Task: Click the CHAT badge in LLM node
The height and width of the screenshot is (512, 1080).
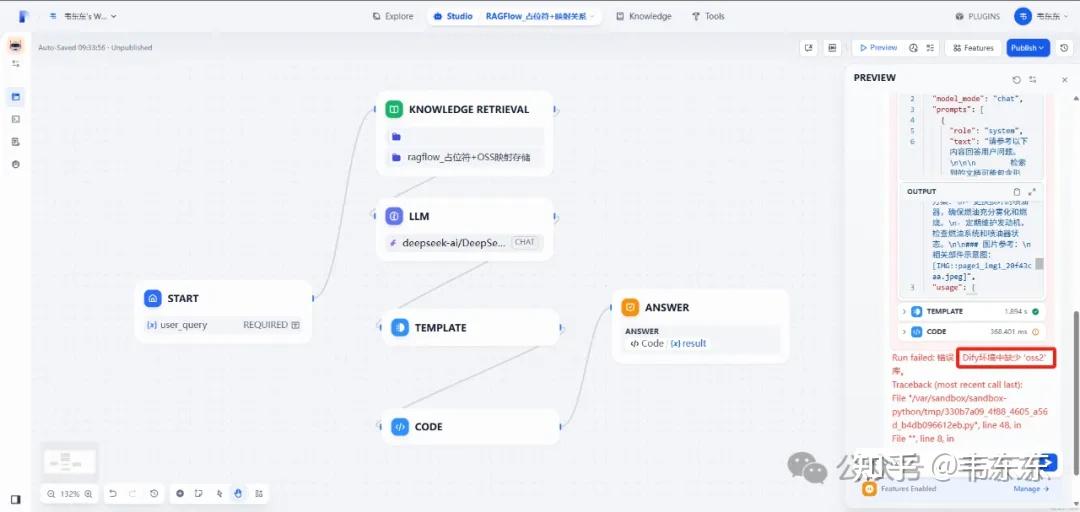Action: point(525,242)
